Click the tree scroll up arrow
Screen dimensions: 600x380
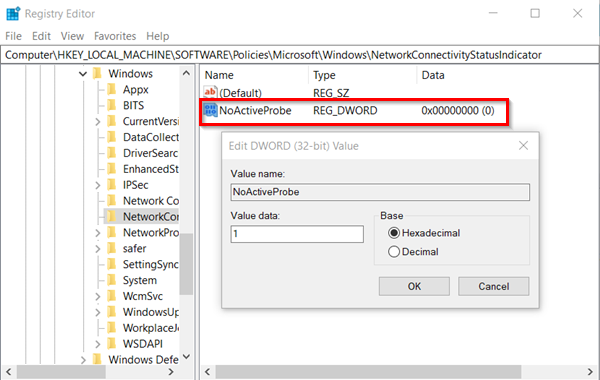(x=186, y=73)
